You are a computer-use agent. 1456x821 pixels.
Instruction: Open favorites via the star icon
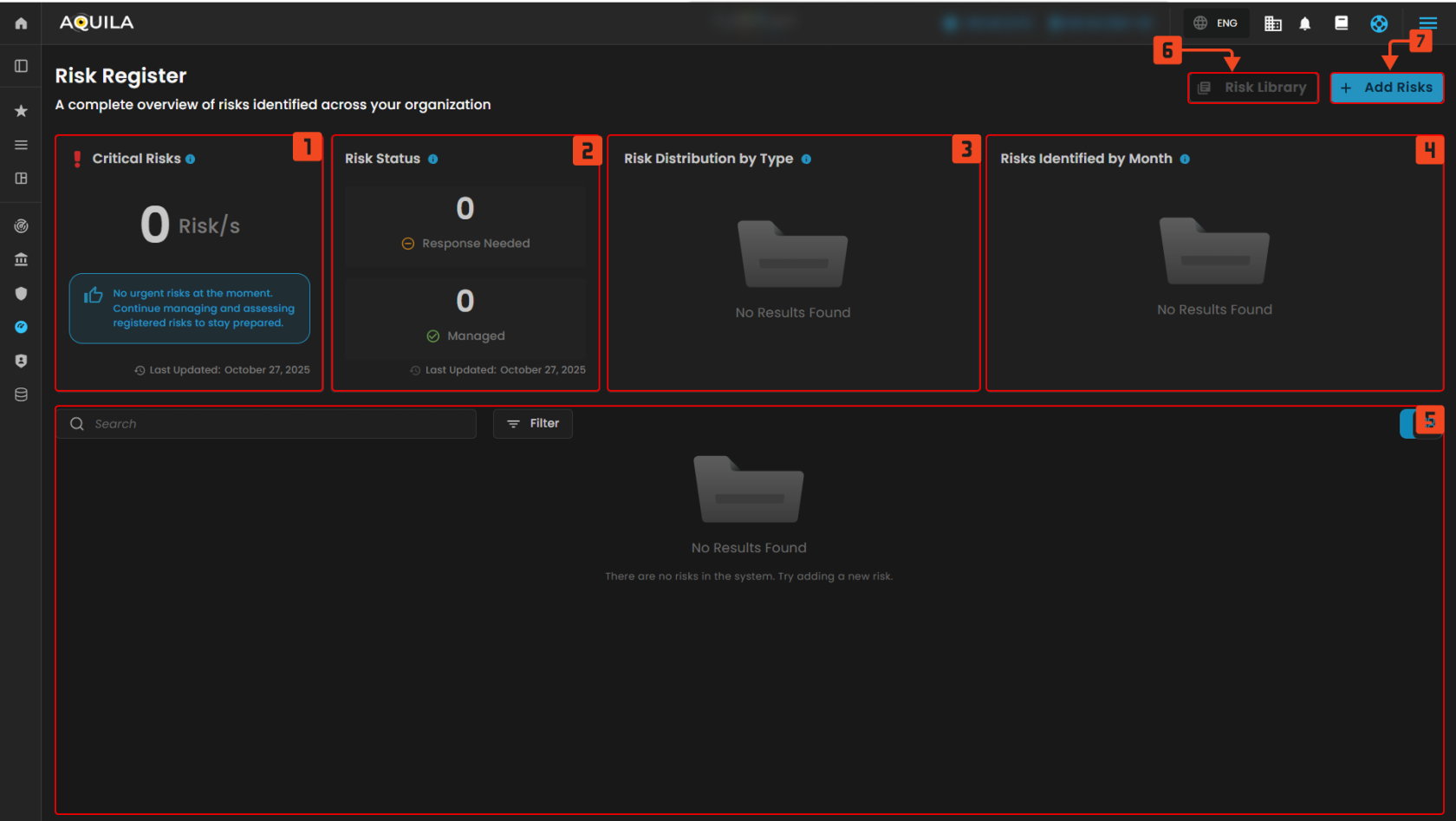21,111
